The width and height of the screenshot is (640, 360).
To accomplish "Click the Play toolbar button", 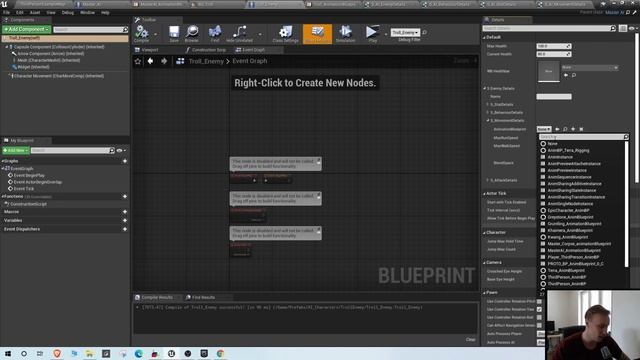I will tap(372, 33).
